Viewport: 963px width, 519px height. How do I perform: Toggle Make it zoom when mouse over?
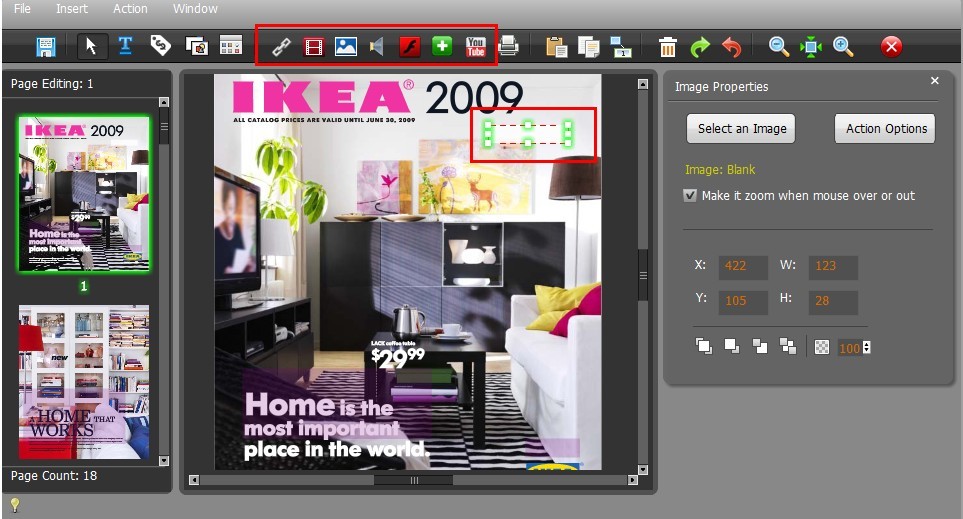tap(690, 195)
